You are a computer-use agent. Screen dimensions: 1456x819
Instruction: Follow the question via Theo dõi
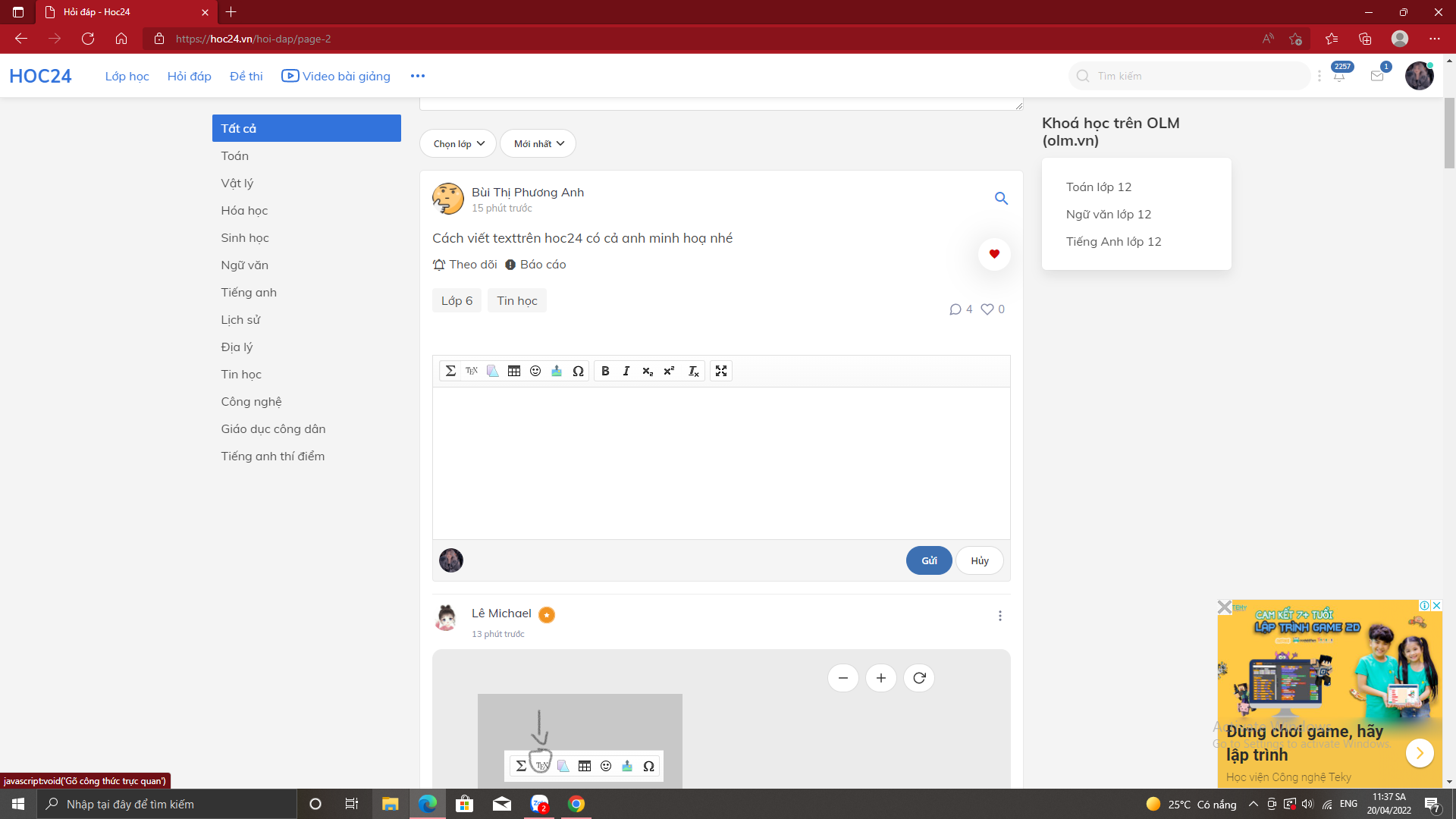[465, 264]
